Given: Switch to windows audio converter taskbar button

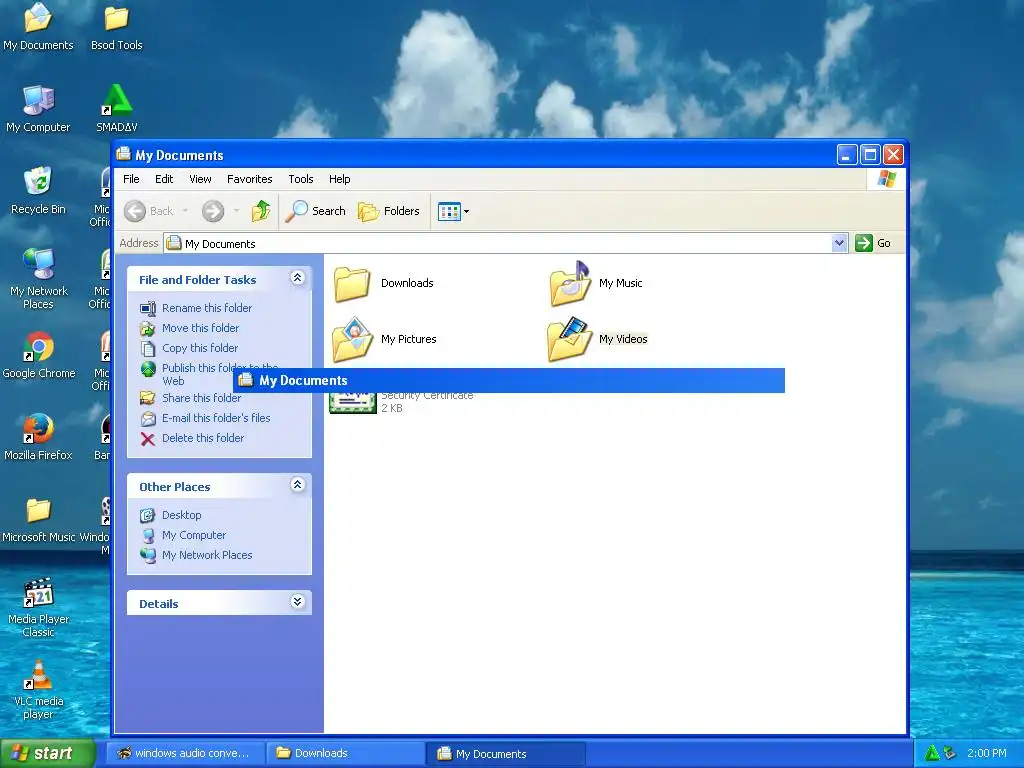Looking at the screenshot, I should (184, 753).
